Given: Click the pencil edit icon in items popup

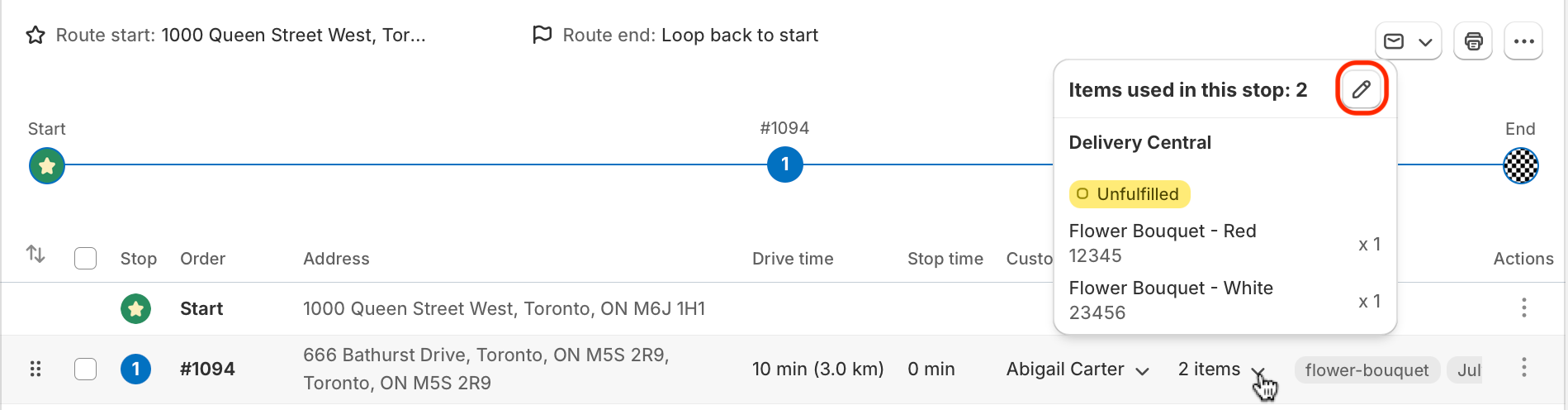Looking at the screenshot, I should pyautogui.click(x=1362, y=89).
